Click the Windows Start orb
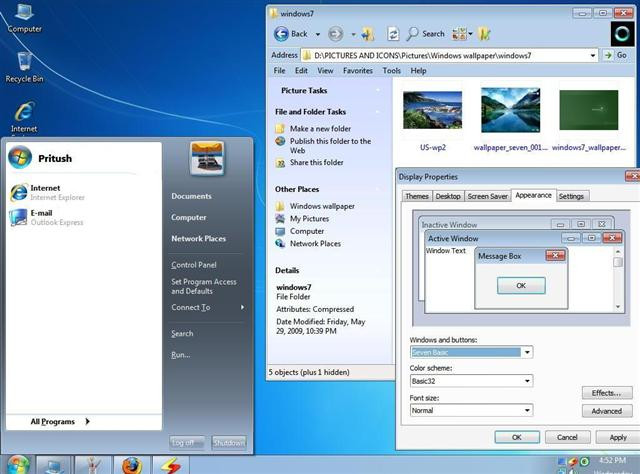The height and width of the screenshot is (474, 640). click(18, 465)
